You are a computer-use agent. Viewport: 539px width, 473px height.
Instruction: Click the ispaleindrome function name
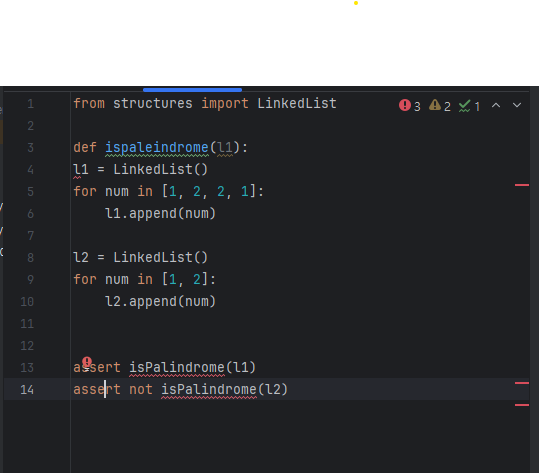coord(157,148)
